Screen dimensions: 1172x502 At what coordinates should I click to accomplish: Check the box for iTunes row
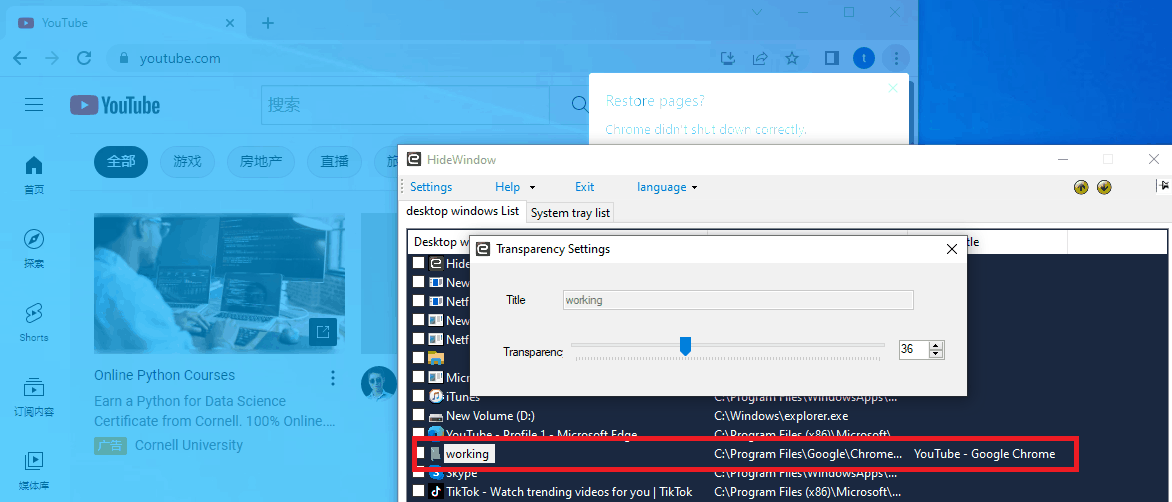[x=419, y=396]
